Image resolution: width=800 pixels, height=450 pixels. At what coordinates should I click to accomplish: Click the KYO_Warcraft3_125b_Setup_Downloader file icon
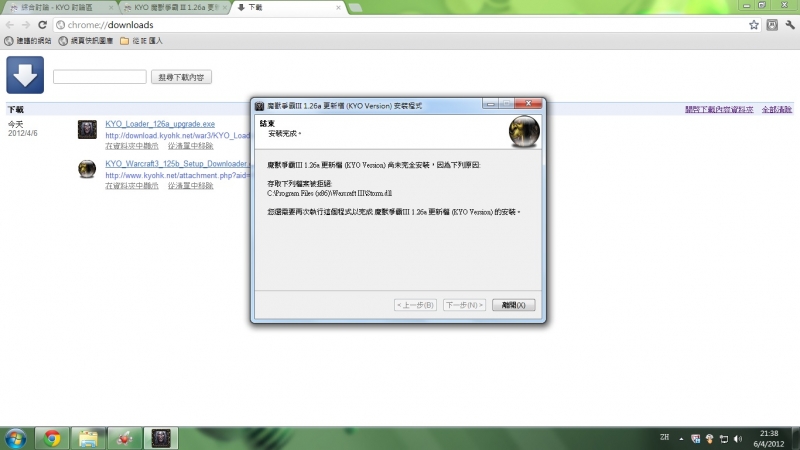[x=87, y=169]
